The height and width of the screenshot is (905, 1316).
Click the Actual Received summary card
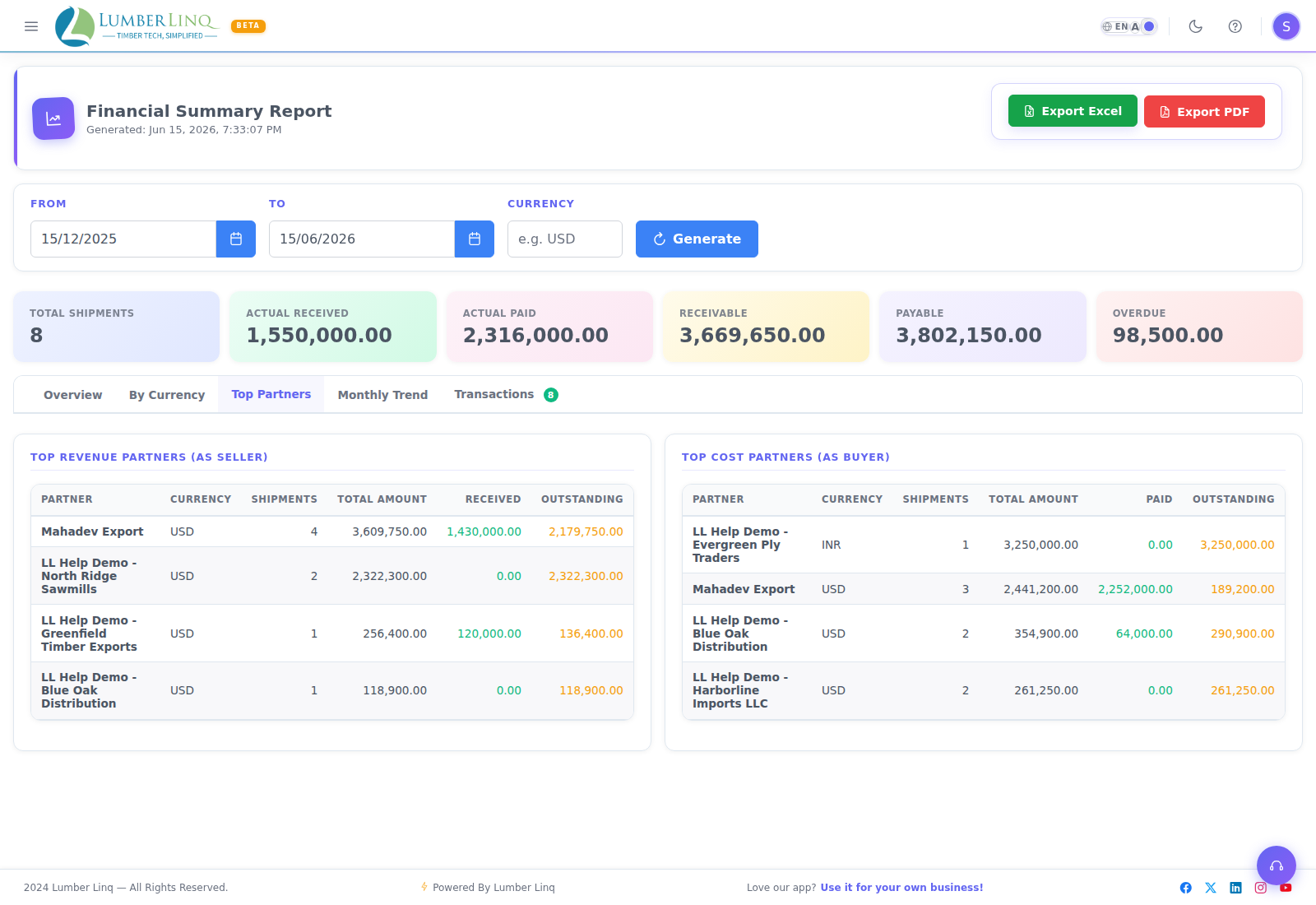click(x=333, y=327)
